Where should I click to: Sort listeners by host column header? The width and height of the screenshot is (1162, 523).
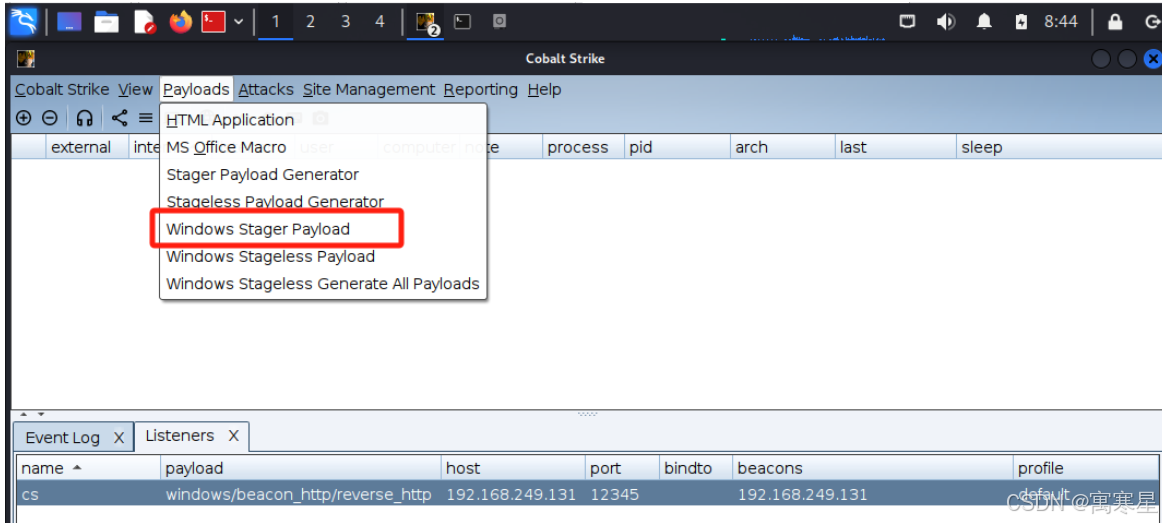pyautogui.click(x=513, y=468)
